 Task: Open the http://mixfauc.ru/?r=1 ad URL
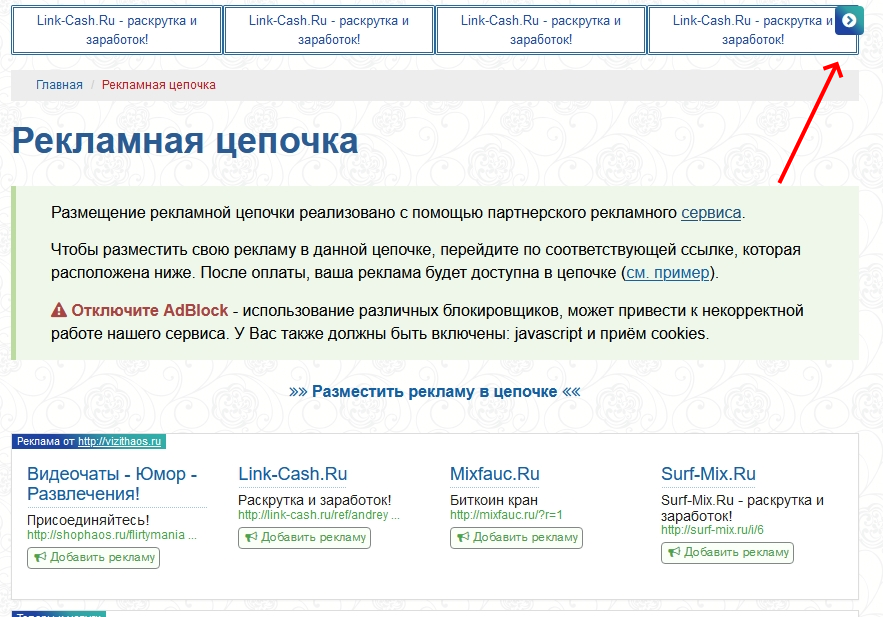pos(506,515)
